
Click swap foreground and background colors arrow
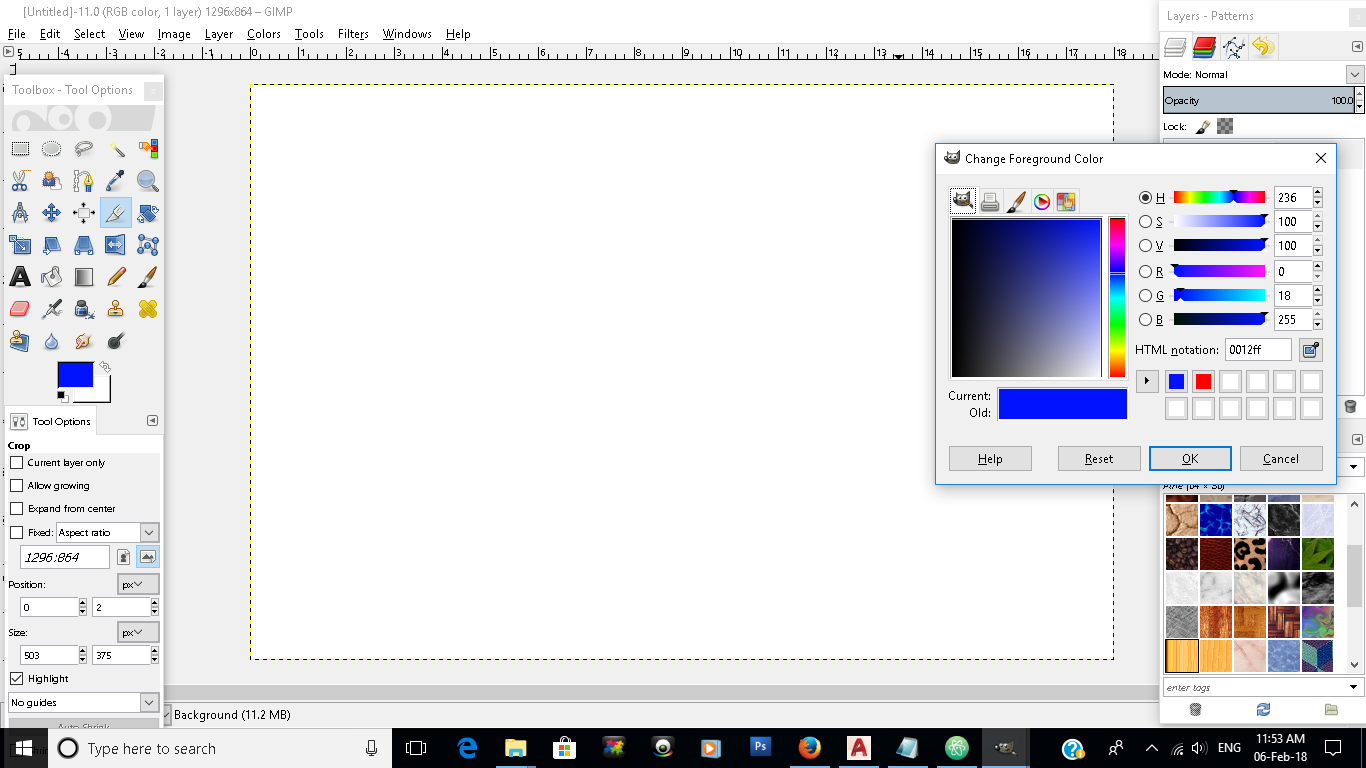coord(105,367)
